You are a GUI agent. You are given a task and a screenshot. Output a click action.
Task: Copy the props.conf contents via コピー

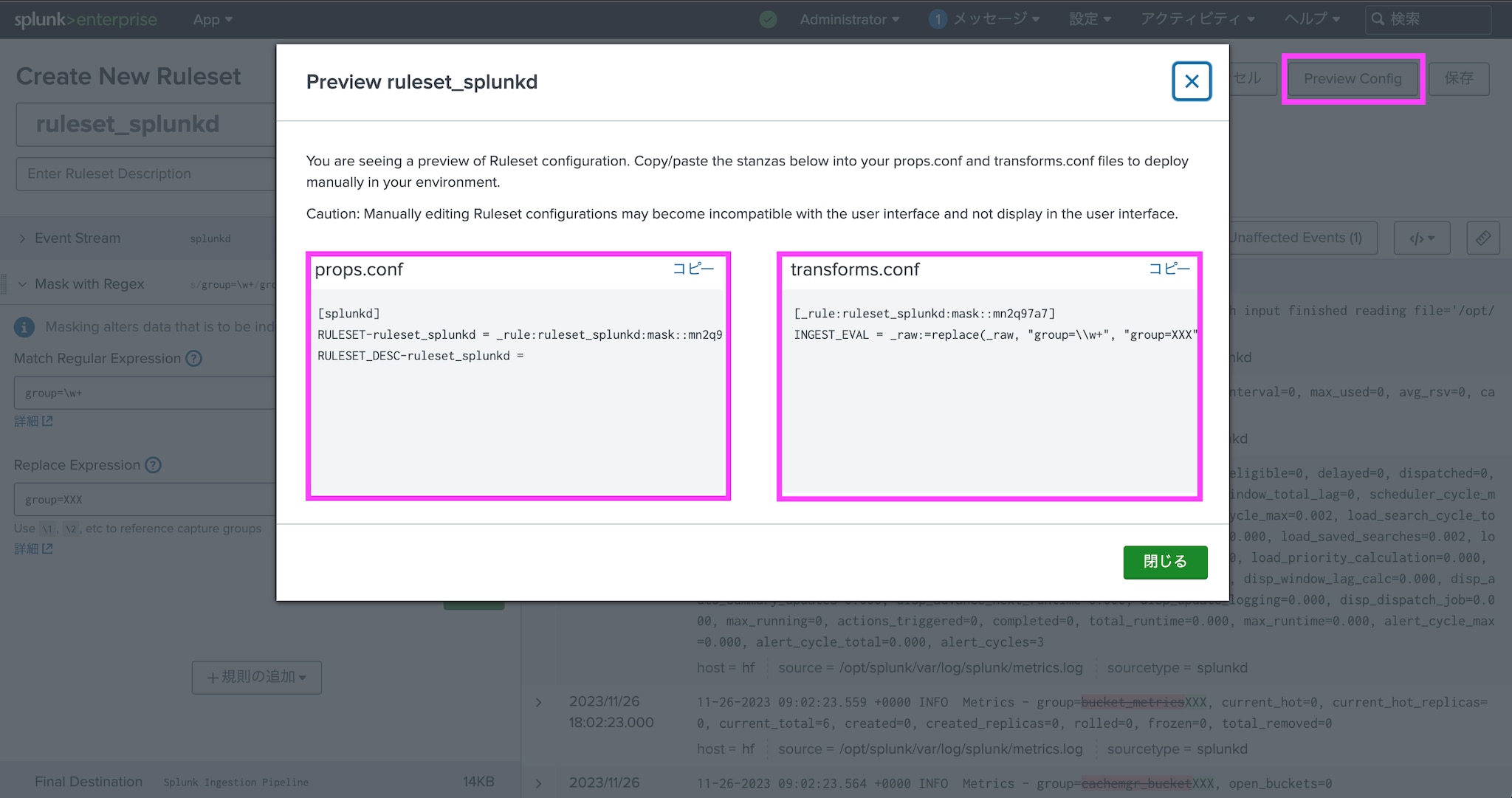(693, 269)
